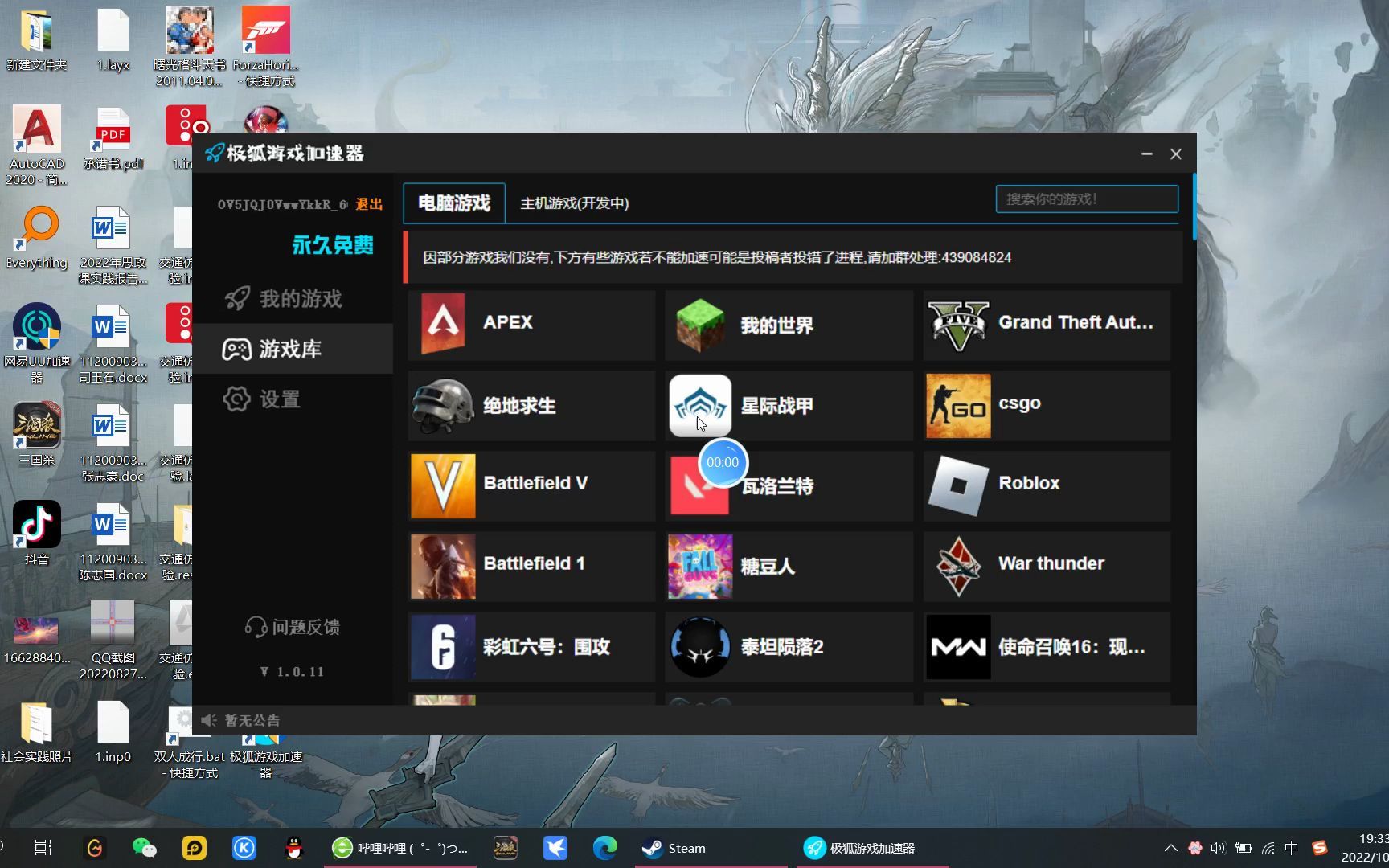Select the 1.layx desktop file
This screenshot has height=868, width=1389.
pos(113,40)
